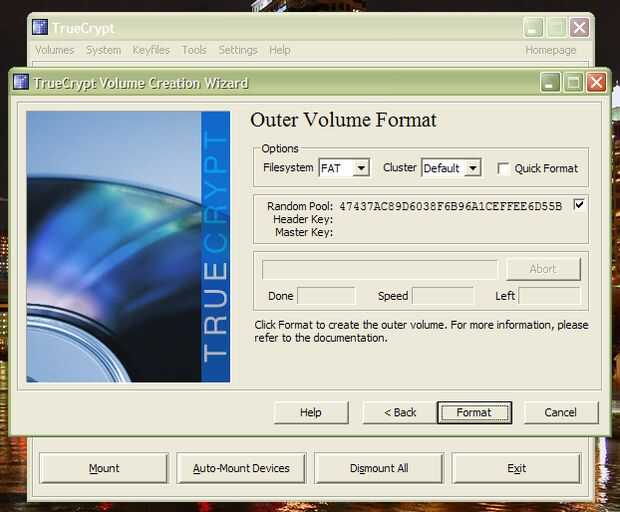
Task: Click the Exit button in TrueCrypt window
Action: pyautogui.click(x=516, y=468)
